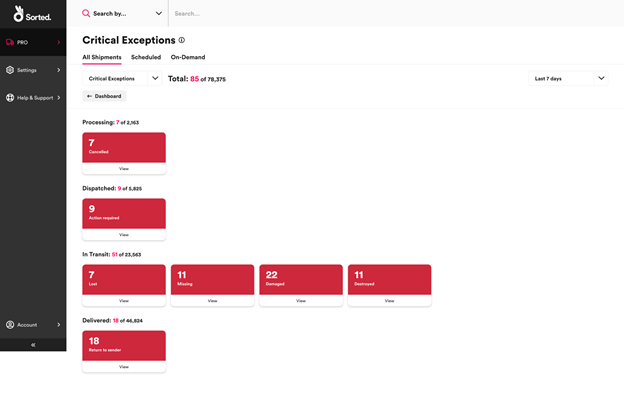
Task: Click the In Transit: 51 heading
Action: coord(112,254)
